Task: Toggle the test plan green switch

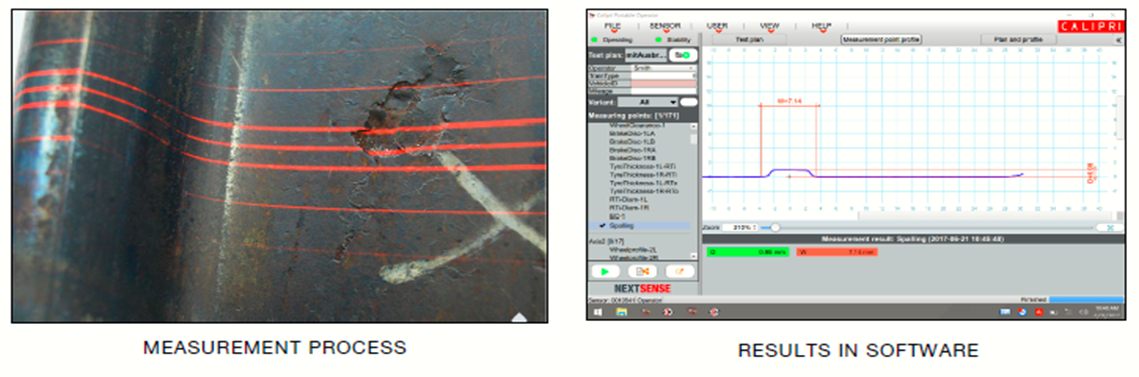Action: pos(683,55)
